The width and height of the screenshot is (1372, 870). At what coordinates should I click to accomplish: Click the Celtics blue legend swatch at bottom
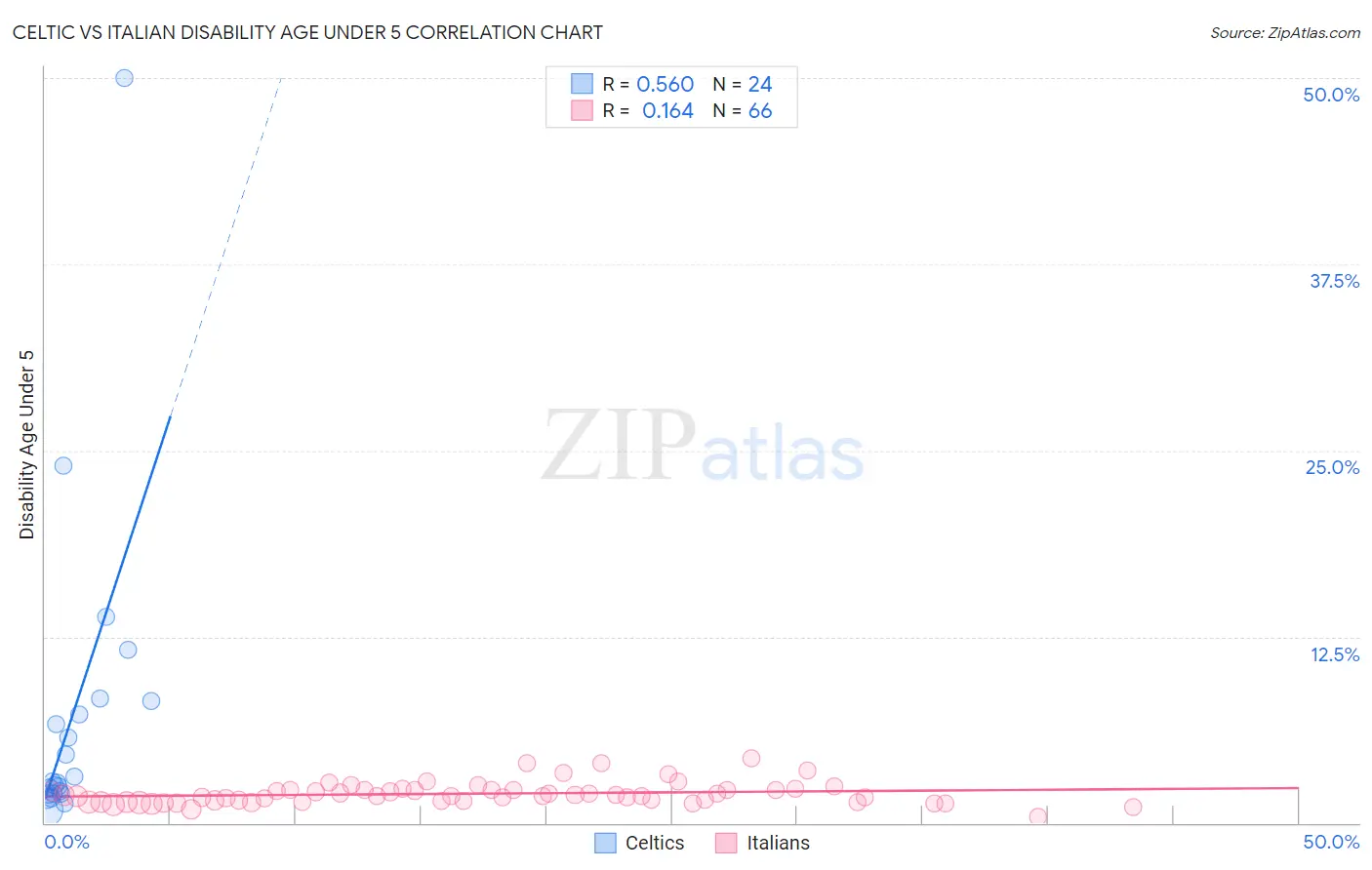[x=605, y=843]
